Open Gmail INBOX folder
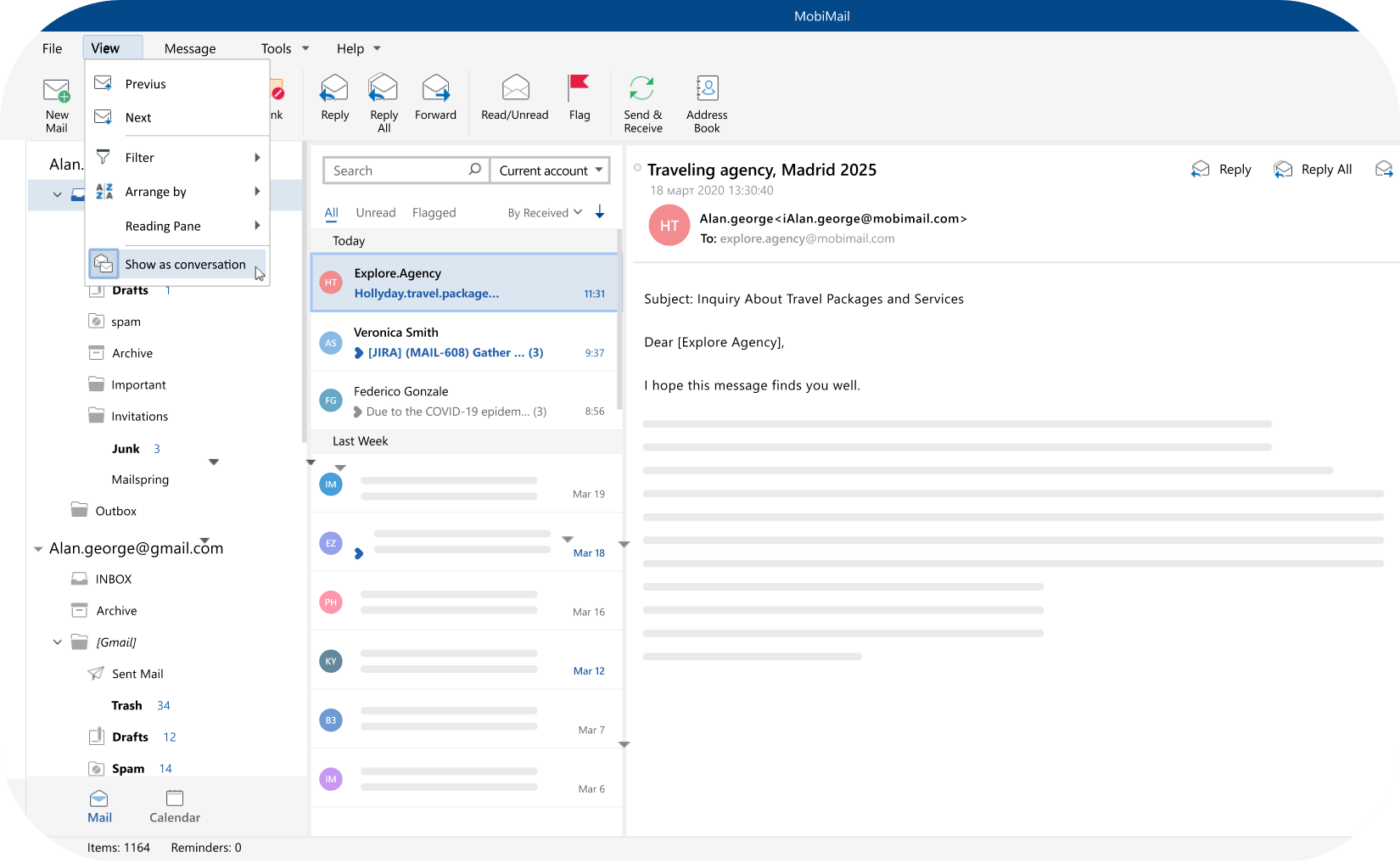The width and height of the screenshot is (1400, 863). [101, 579]
